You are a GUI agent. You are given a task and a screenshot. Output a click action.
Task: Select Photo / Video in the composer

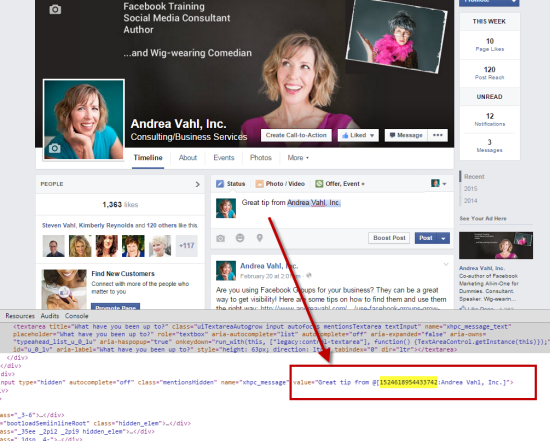pos(280,183)
